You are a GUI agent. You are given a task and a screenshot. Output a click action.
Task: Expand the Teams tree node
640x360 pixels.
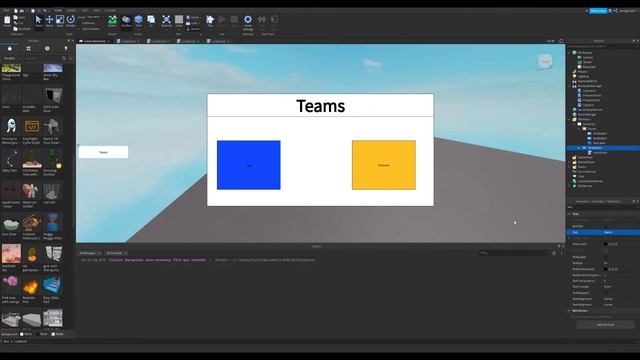(x=569, y=167)
